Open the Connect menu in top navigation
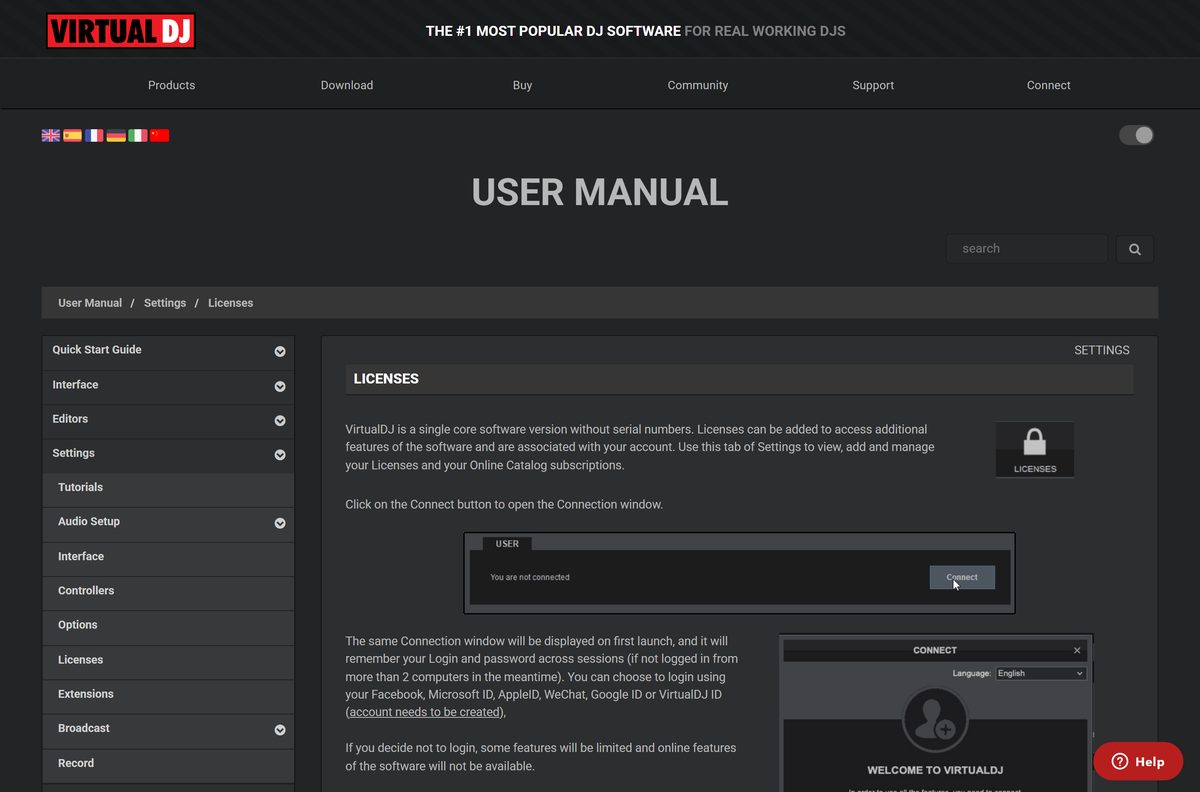 1048,85
